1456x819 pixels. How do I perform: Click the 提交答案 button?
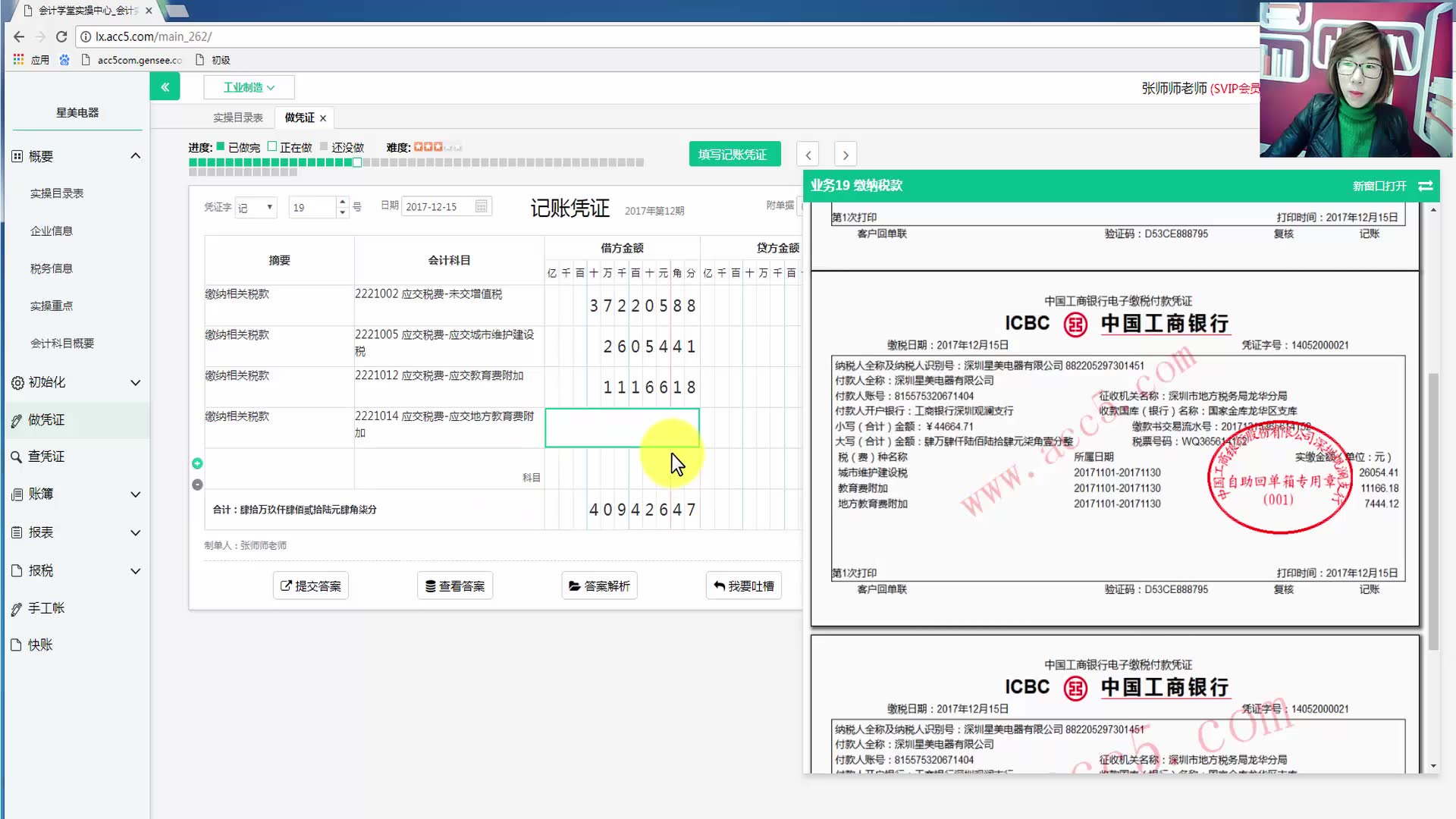tap(310, 585)
